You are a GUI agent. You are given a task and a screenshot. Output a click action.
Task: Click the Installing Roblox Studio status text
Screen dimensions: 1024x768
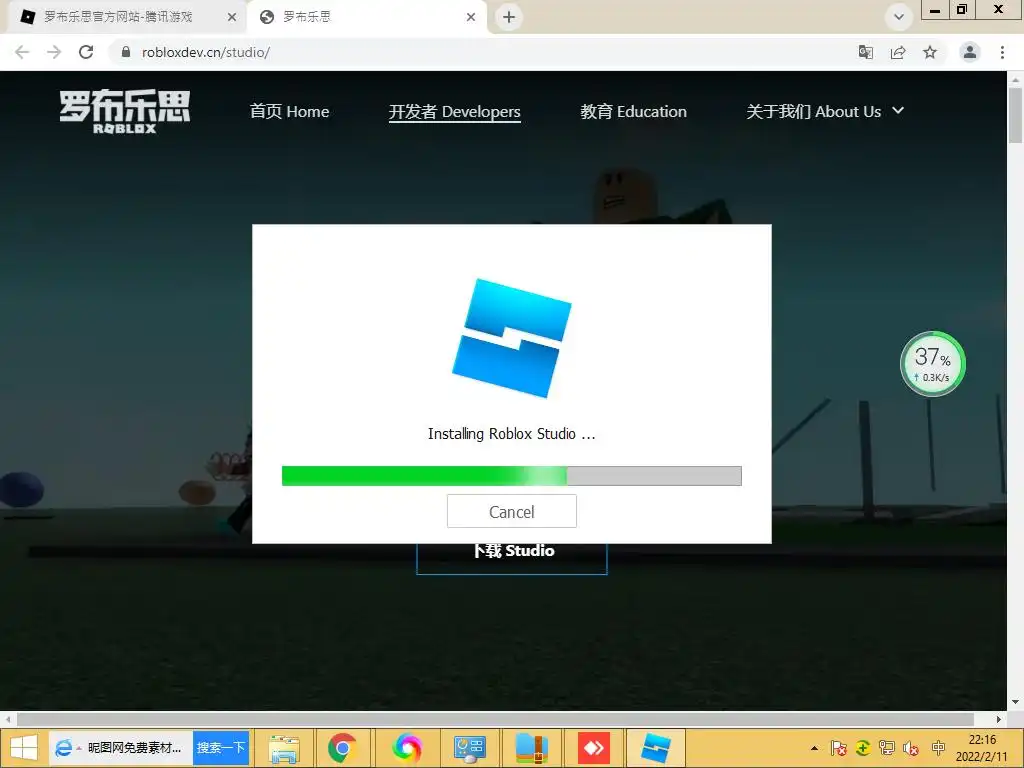(x=511, y=434)
